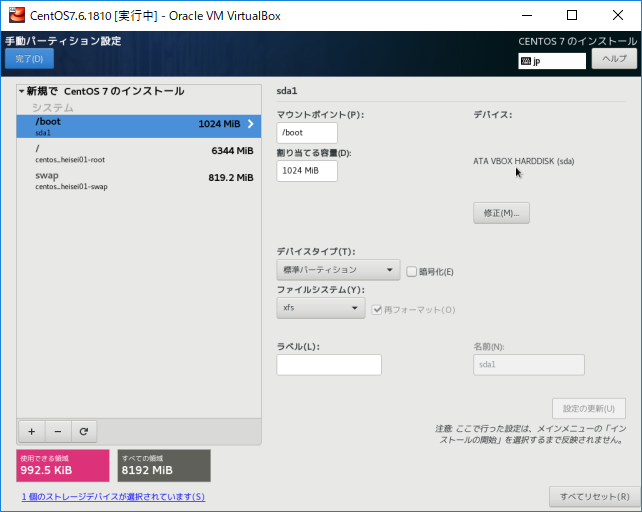Click the VirtualBox app icon in title bar
This screenshot has width=642, height=512.
(x=17, y=15)
